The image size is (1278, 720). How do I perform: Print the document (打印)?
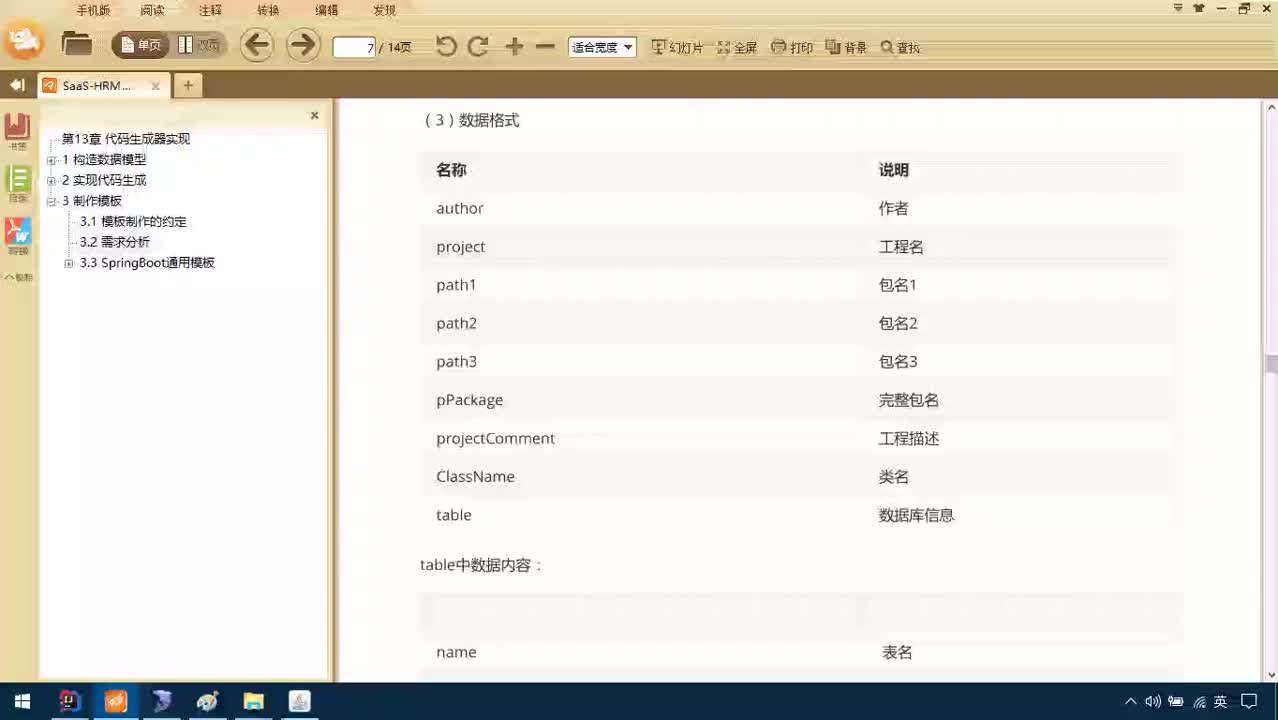pos(793,47)
